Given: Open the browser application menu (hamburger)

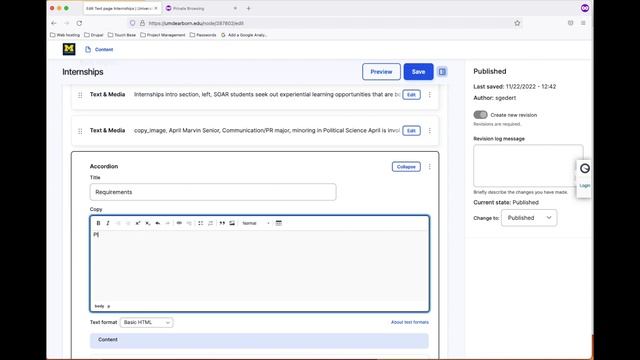Looking at the screenshot, I should click(x=583, y=23).
